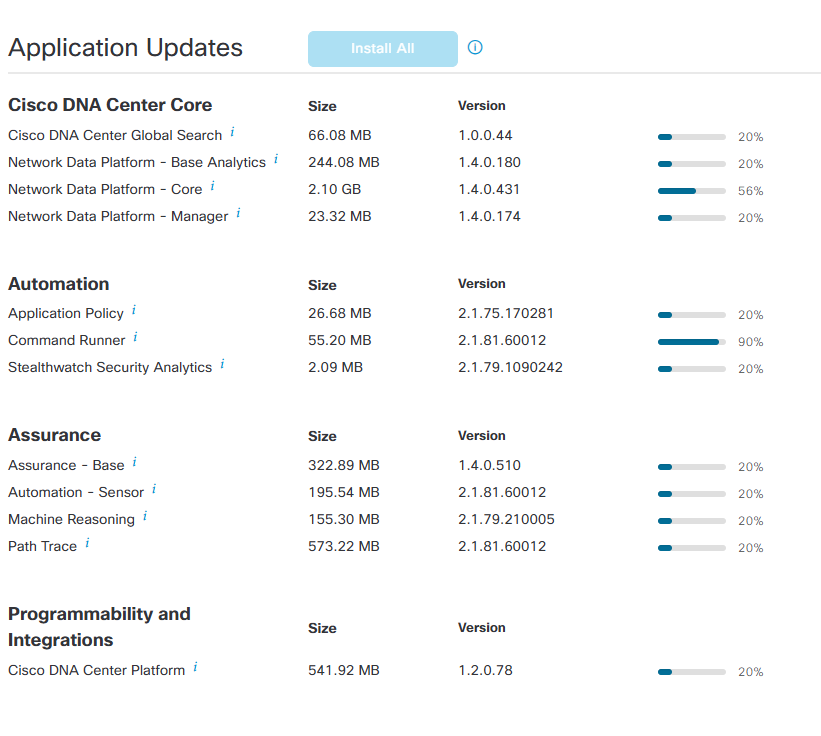Click version 1.4.0.431

489,189
